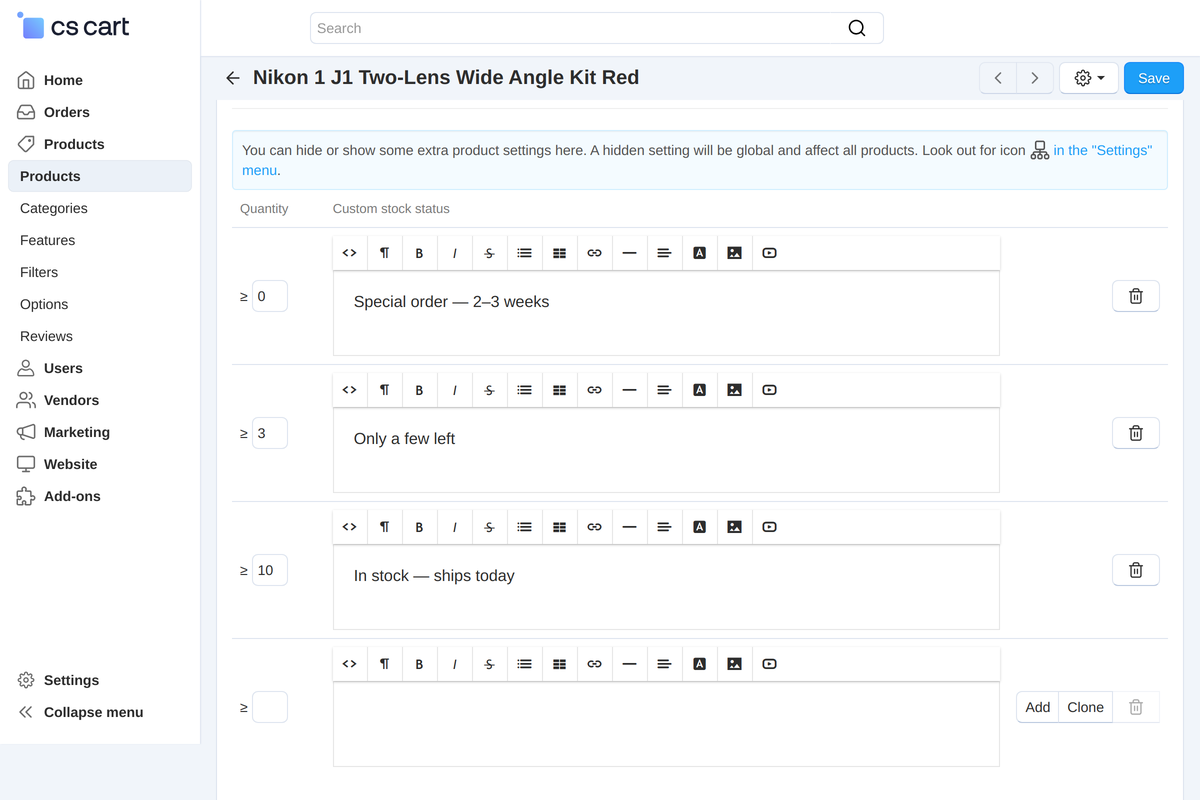Image resolution: width=1200 pixels, height=800 pixels.
Task: Open the gear settings dropdown
Action: point(1089,78)
